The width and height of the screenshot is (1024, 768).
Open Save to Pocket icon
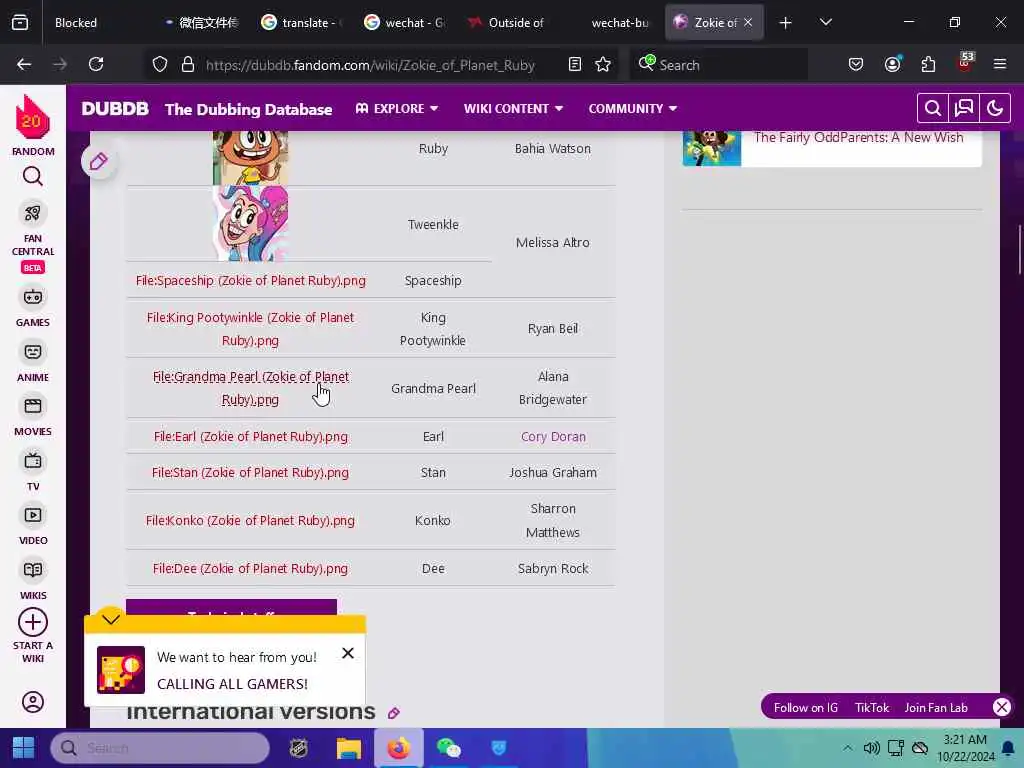856,64
